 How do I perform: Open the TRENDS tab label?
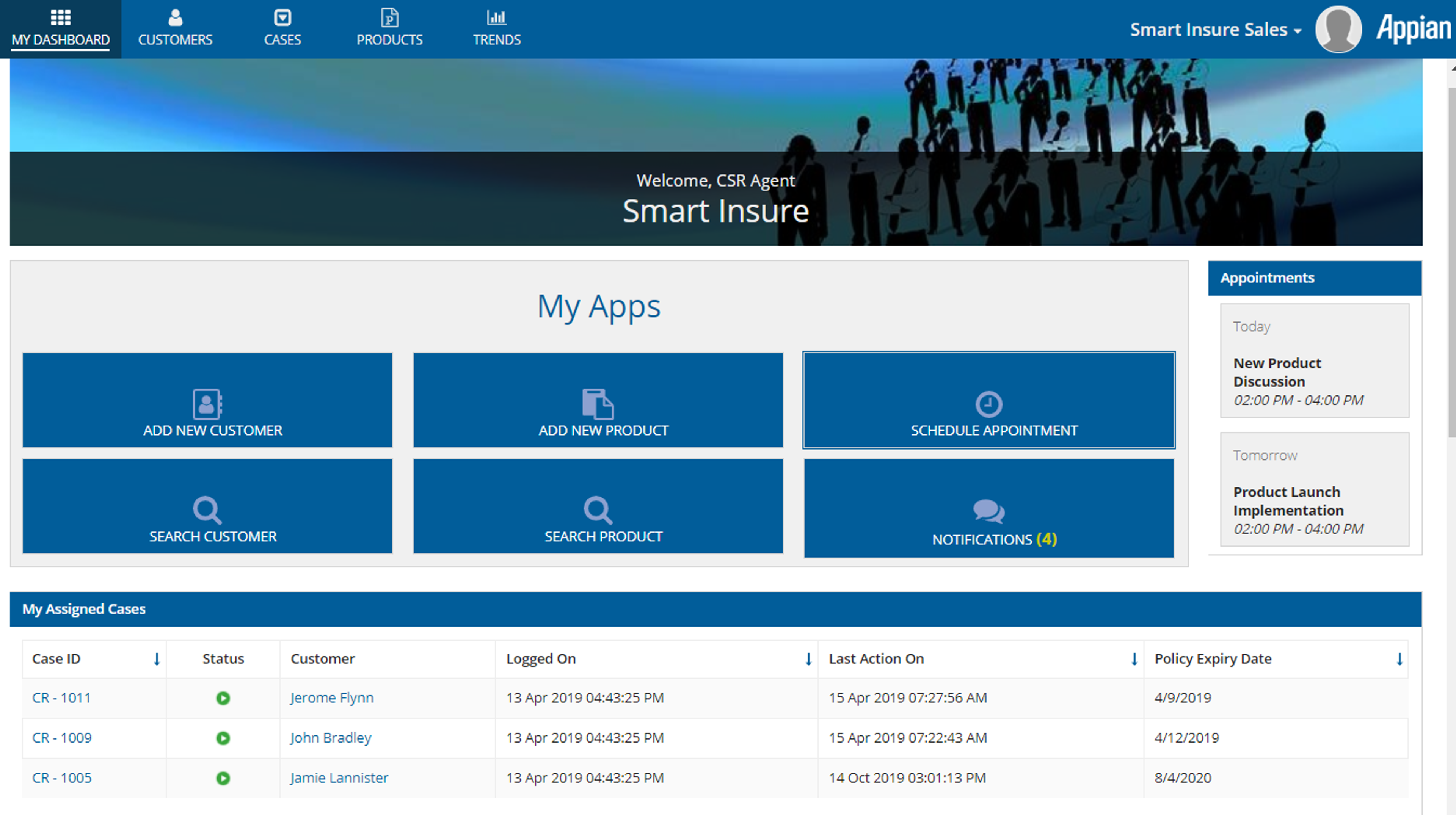coord(497,39)
